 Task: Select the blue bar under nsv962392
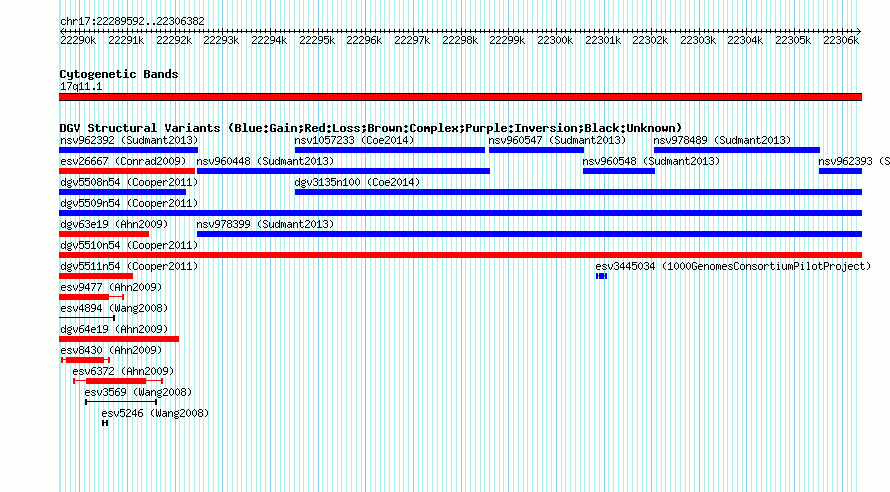point(128,150)
